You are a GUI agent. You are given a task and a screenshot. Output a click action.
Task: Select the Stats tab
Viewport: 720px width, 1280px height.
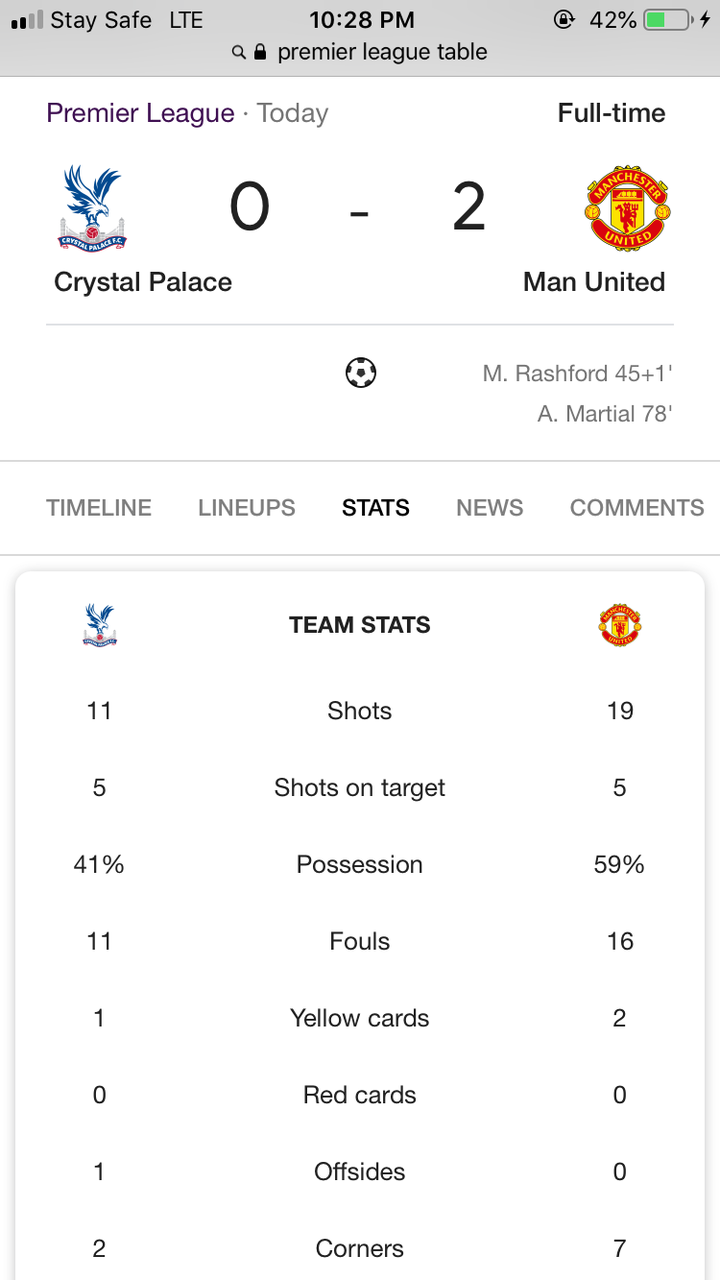[375, 508]
